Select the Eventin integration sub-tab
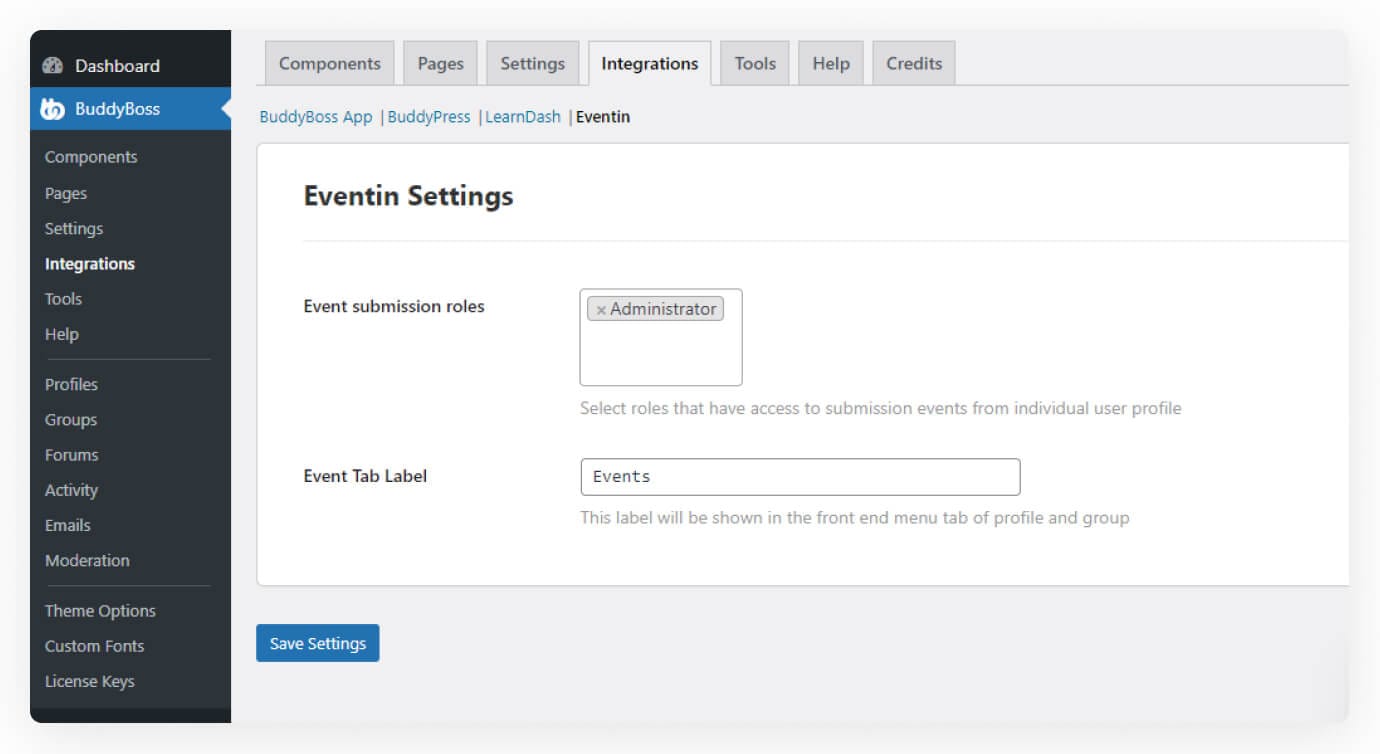 (603, 117)
